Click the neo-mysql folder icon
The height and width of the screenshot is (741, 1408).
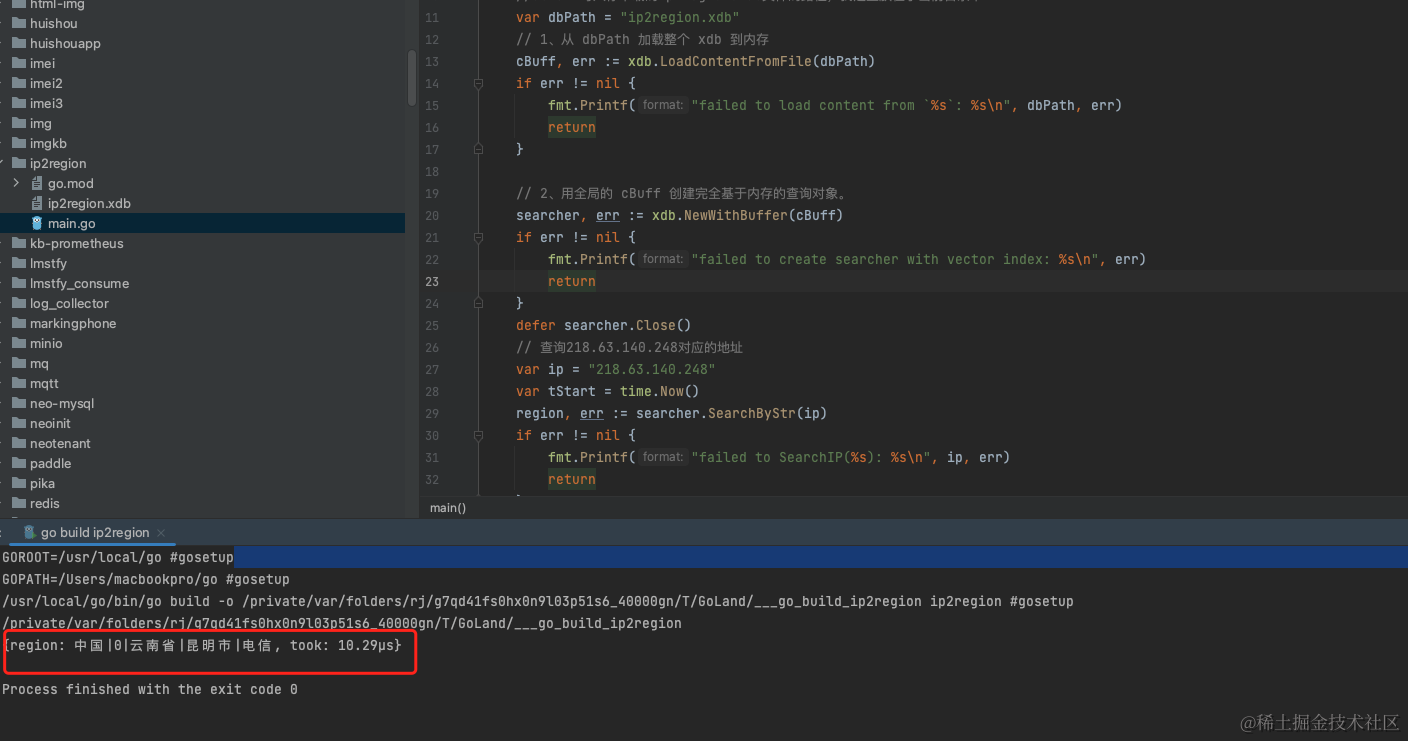click(19, 403)
